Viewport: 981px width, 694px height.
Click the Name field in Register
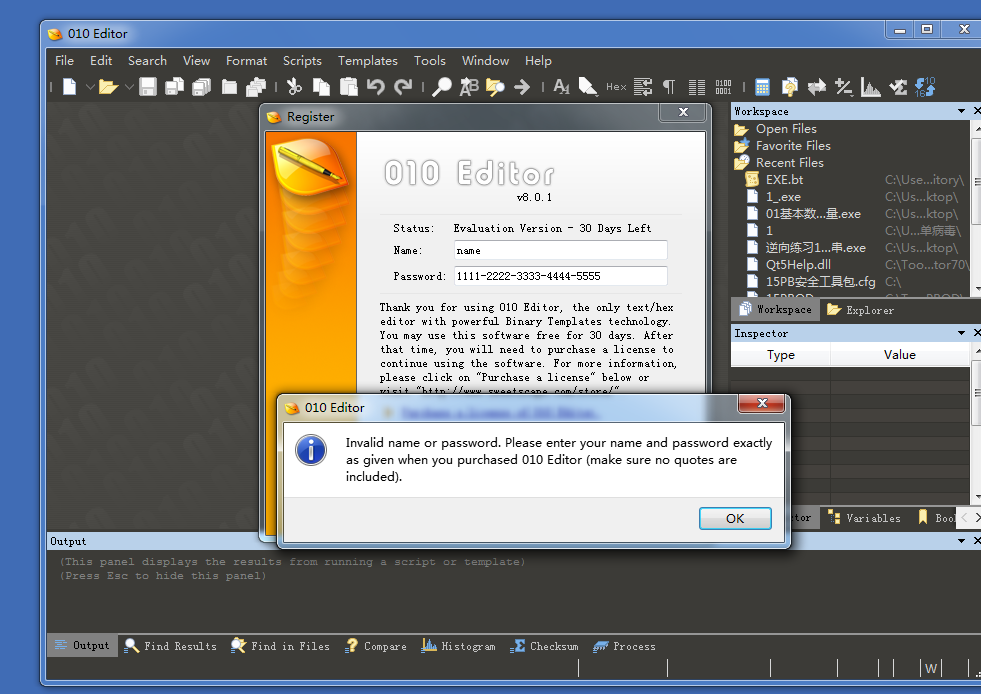(x=561, y=250)
